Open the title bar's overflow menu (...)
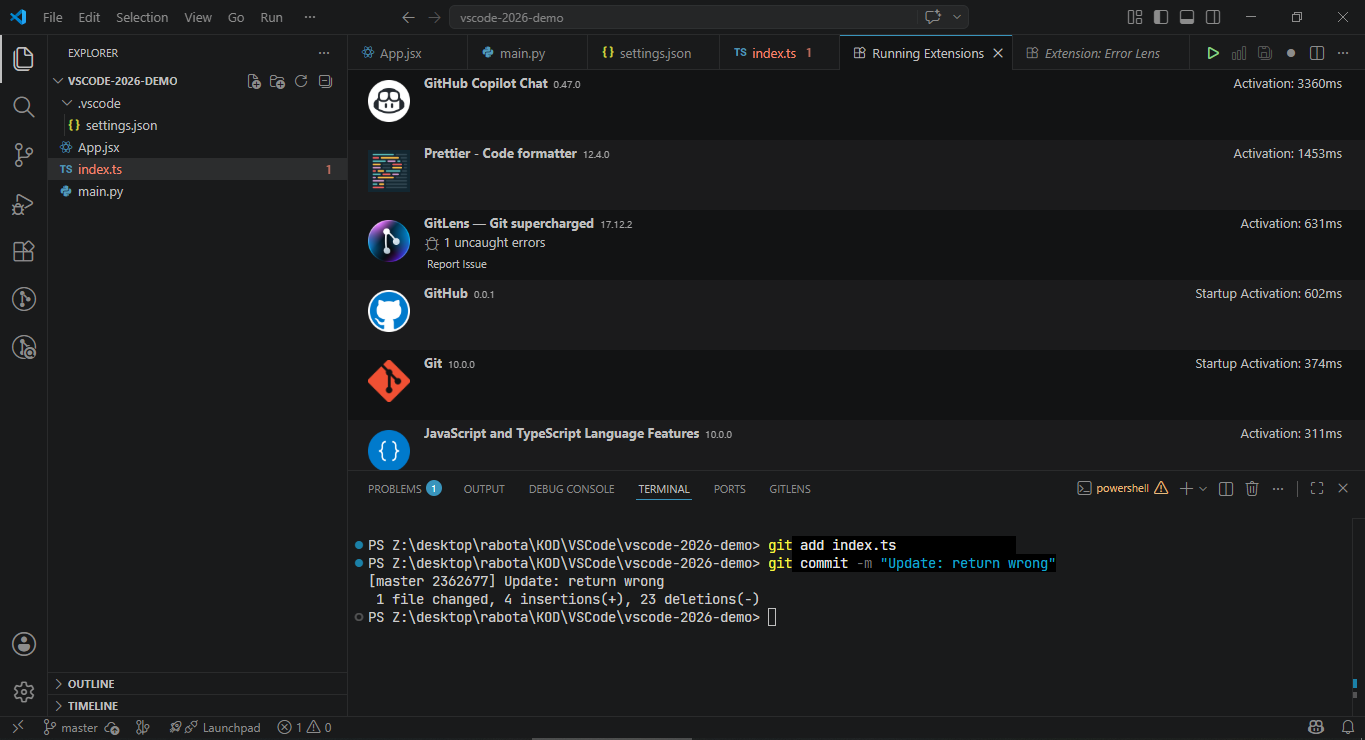 point(310,17)
